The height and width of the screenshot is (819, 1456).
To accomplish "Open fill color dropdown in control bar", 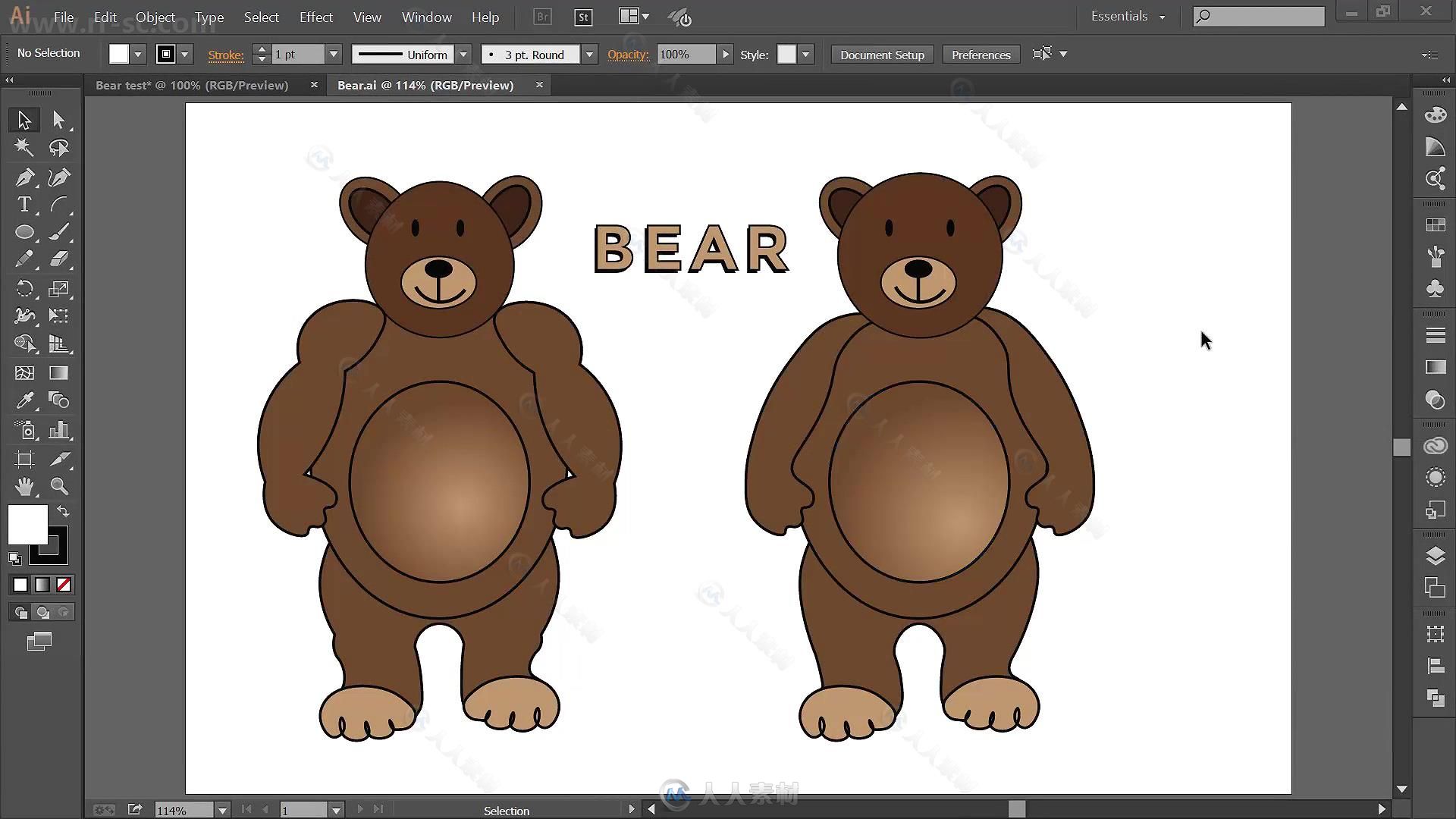I will pos(138,55).
